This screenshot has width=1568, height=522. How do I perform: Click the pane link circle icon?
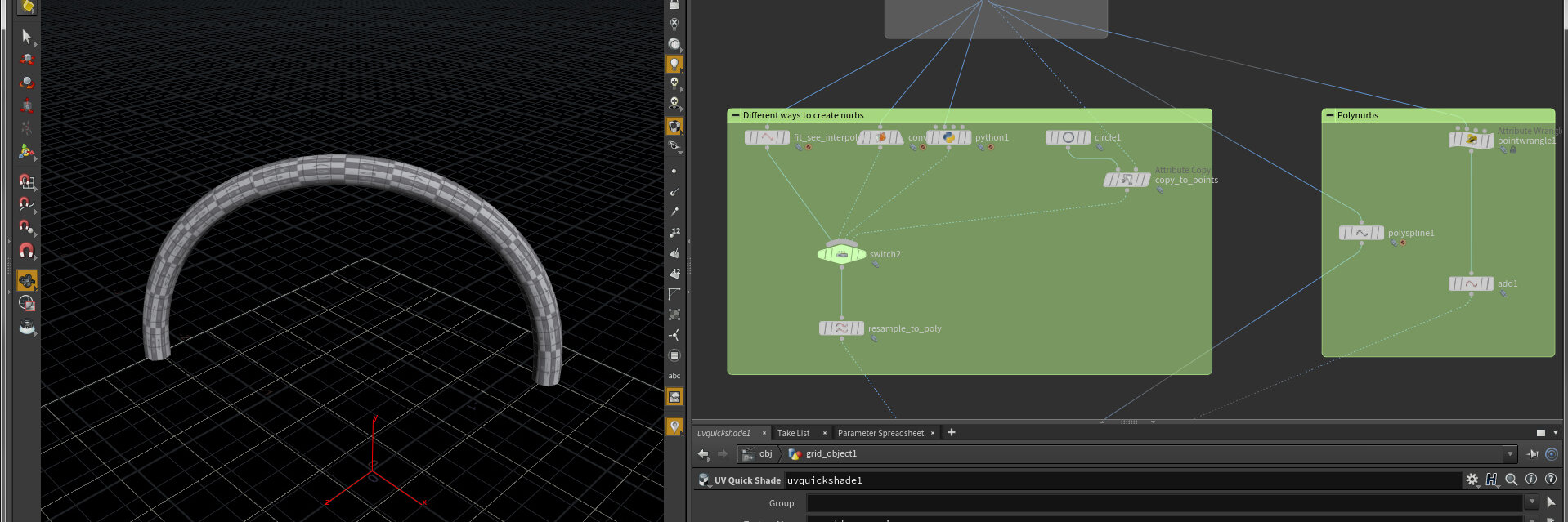[x=1552, y=454]
